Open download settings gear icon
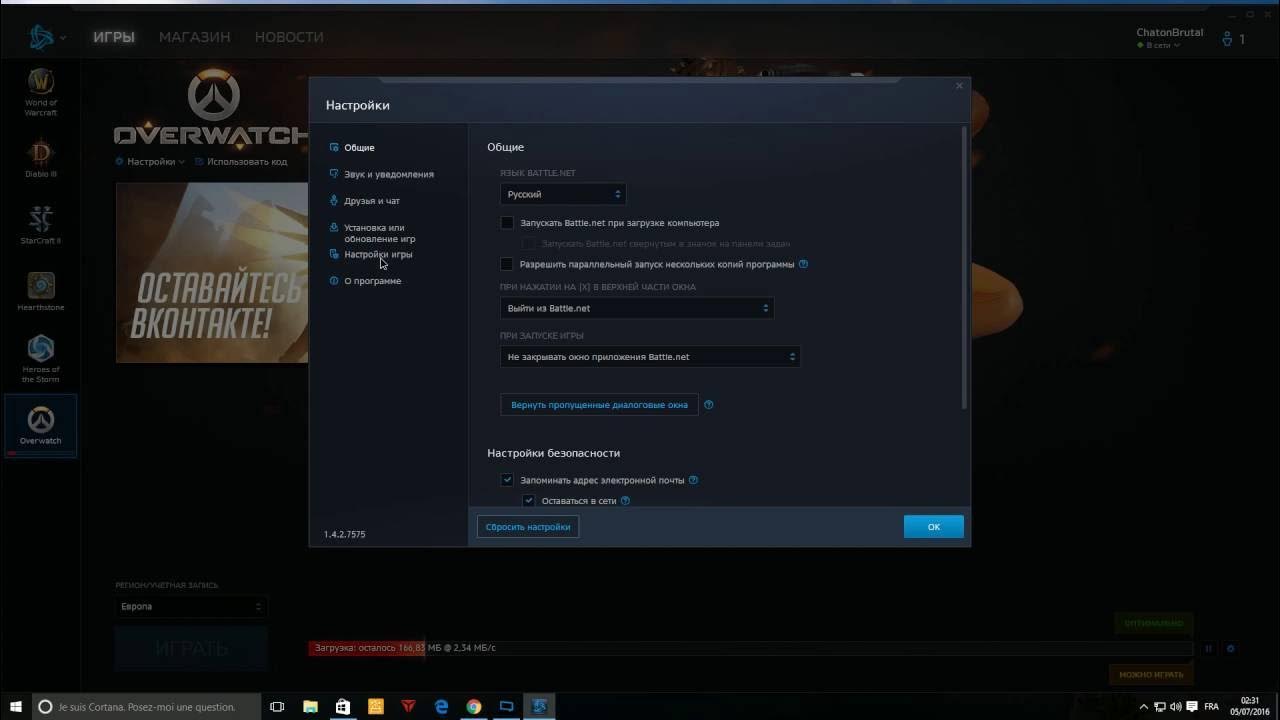Screen dimensions: 1280x720 click(1230, 648)
